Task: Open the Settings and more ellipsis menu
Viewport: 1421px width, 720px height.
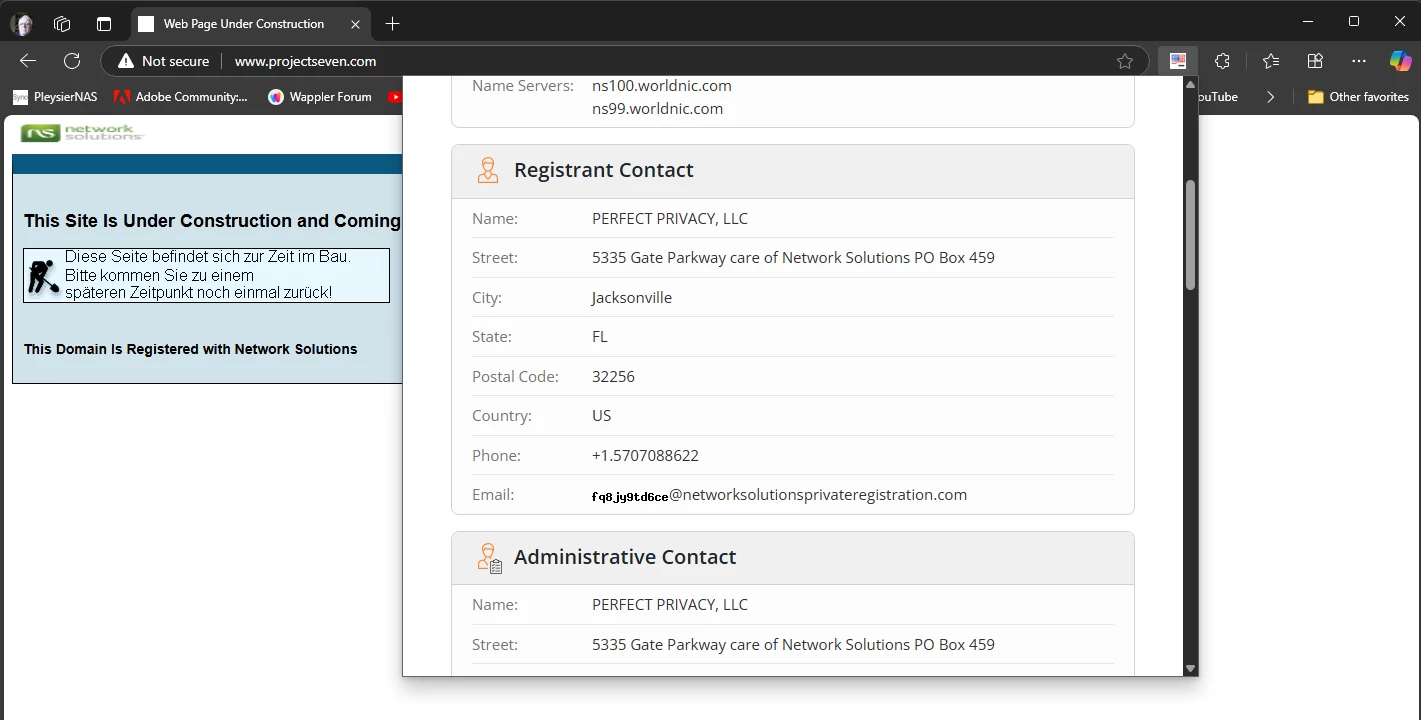Action: click(x=1359, y=61)
